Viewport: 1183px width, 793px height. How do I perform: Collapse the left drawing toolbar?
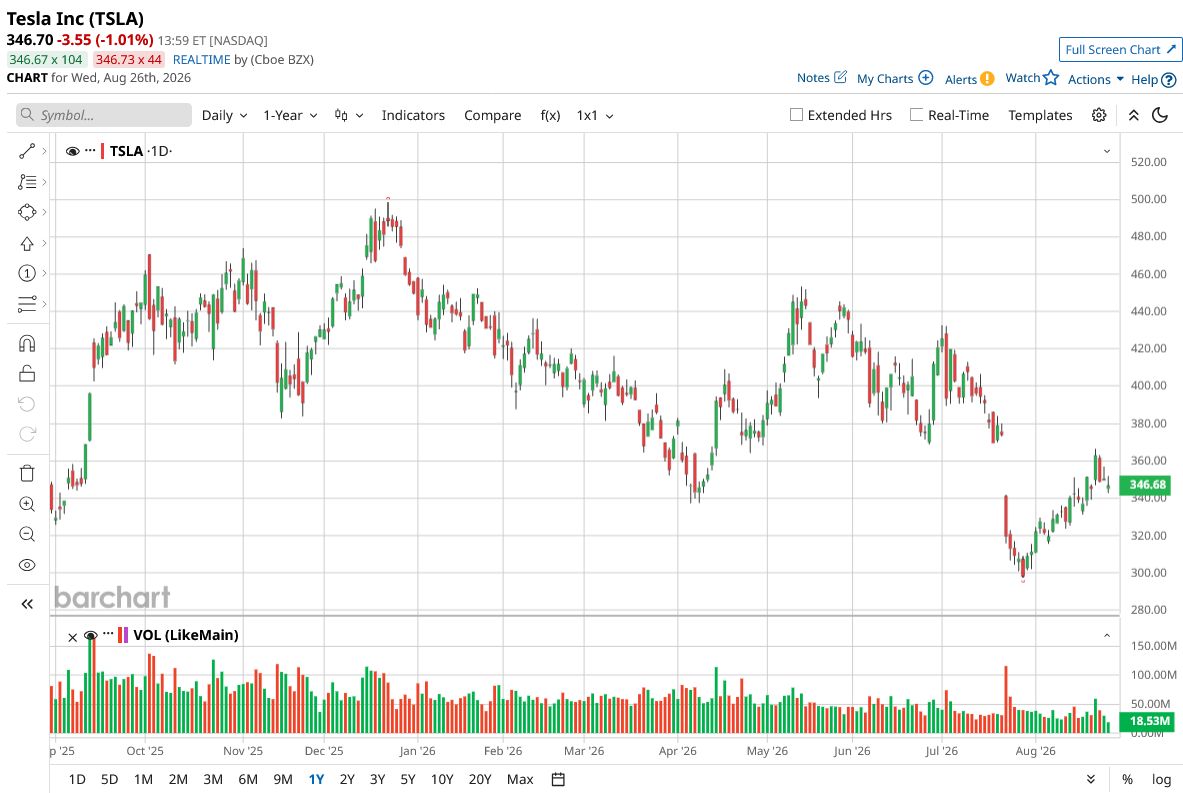[27, 604]
